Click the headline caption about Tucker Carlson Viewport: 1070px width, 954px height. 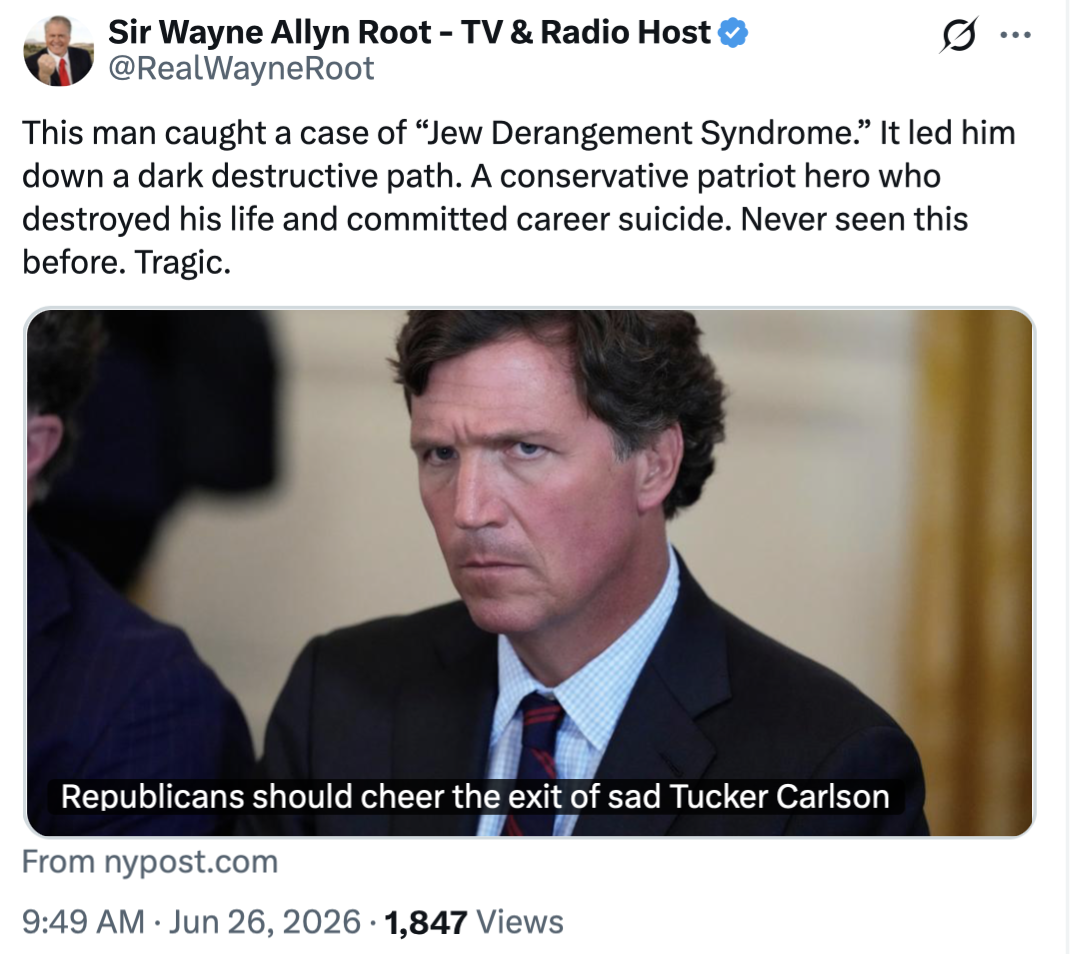[x=475, y=796]
